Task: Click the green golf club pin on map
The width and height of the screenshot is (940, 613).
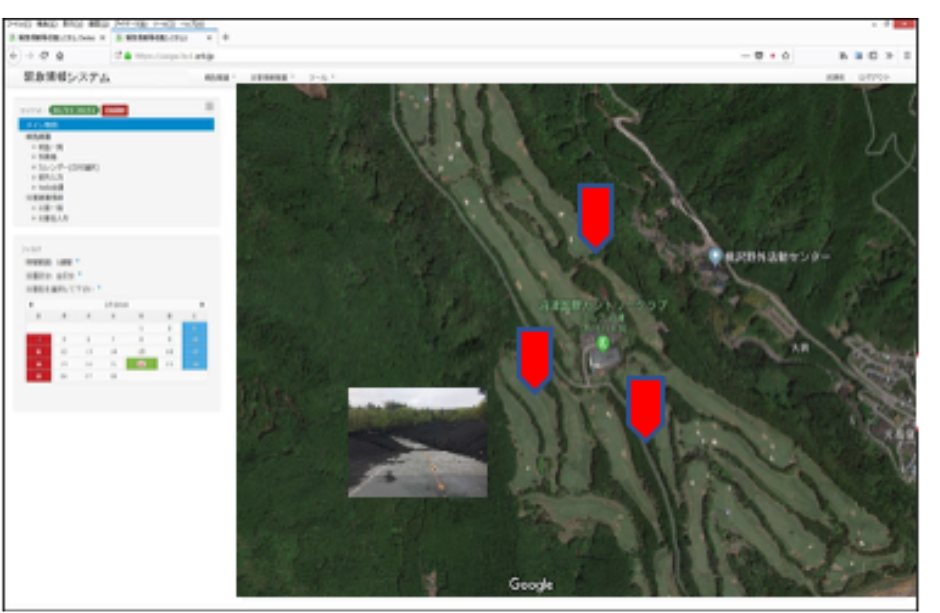Action: pyautogui.click(x=602, y=343)
